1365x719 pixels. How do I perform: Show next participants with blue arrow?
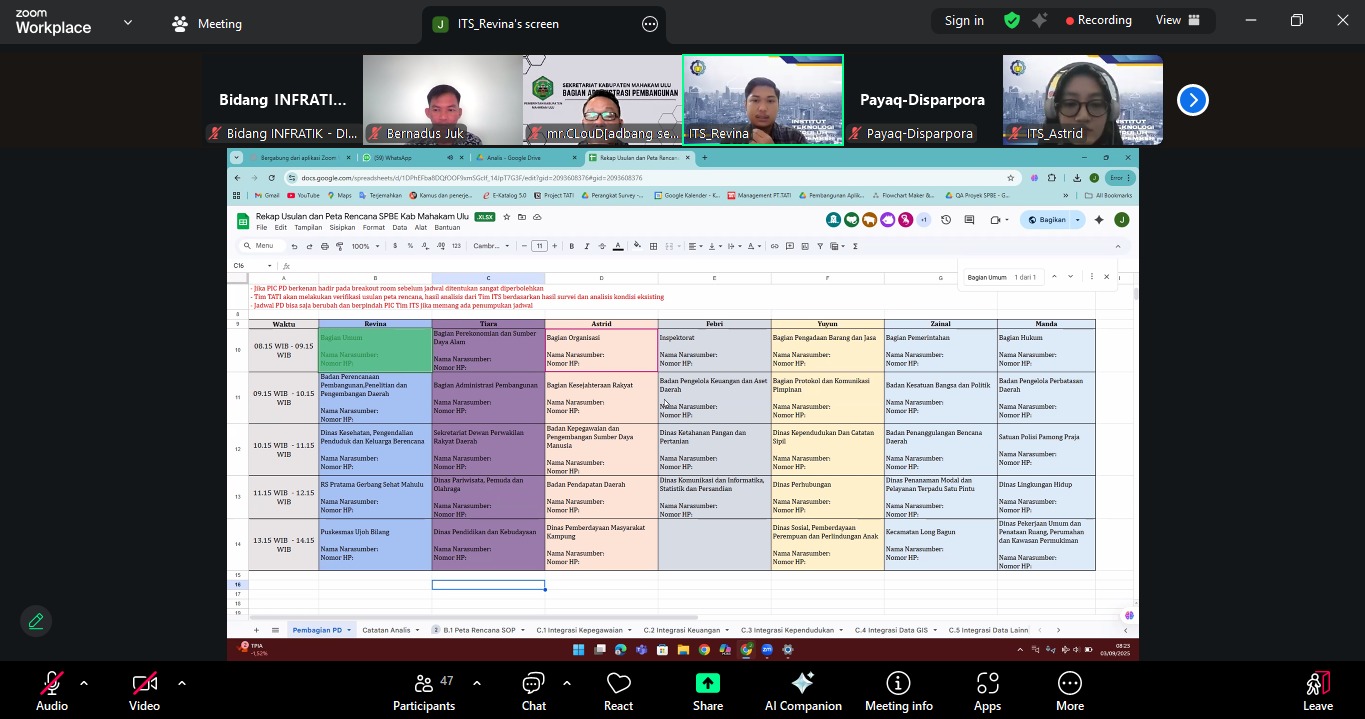1192,100
